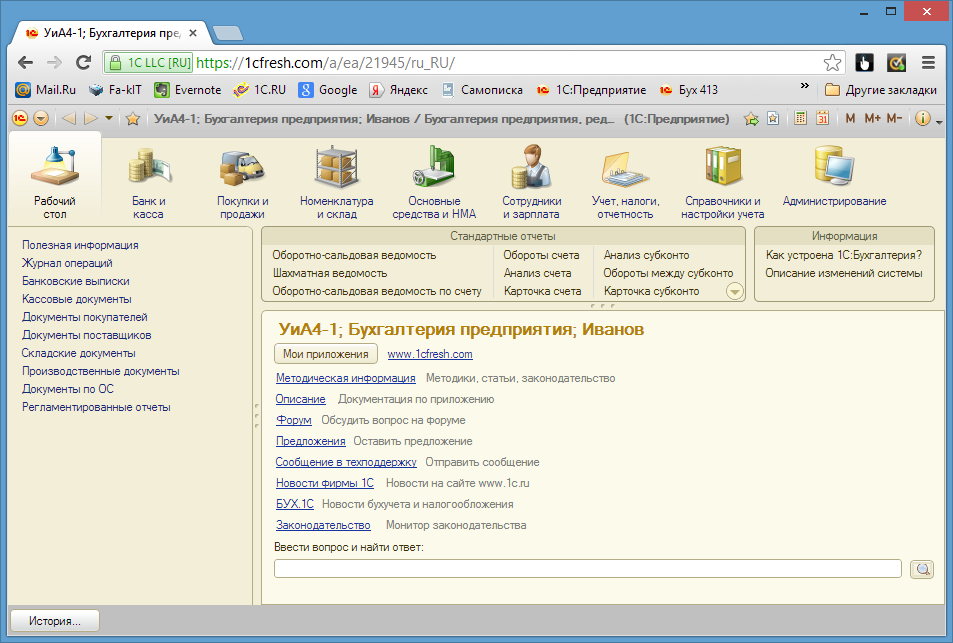Open Оборотно-сальдовая ведомость по счету report

pos(377,291)
